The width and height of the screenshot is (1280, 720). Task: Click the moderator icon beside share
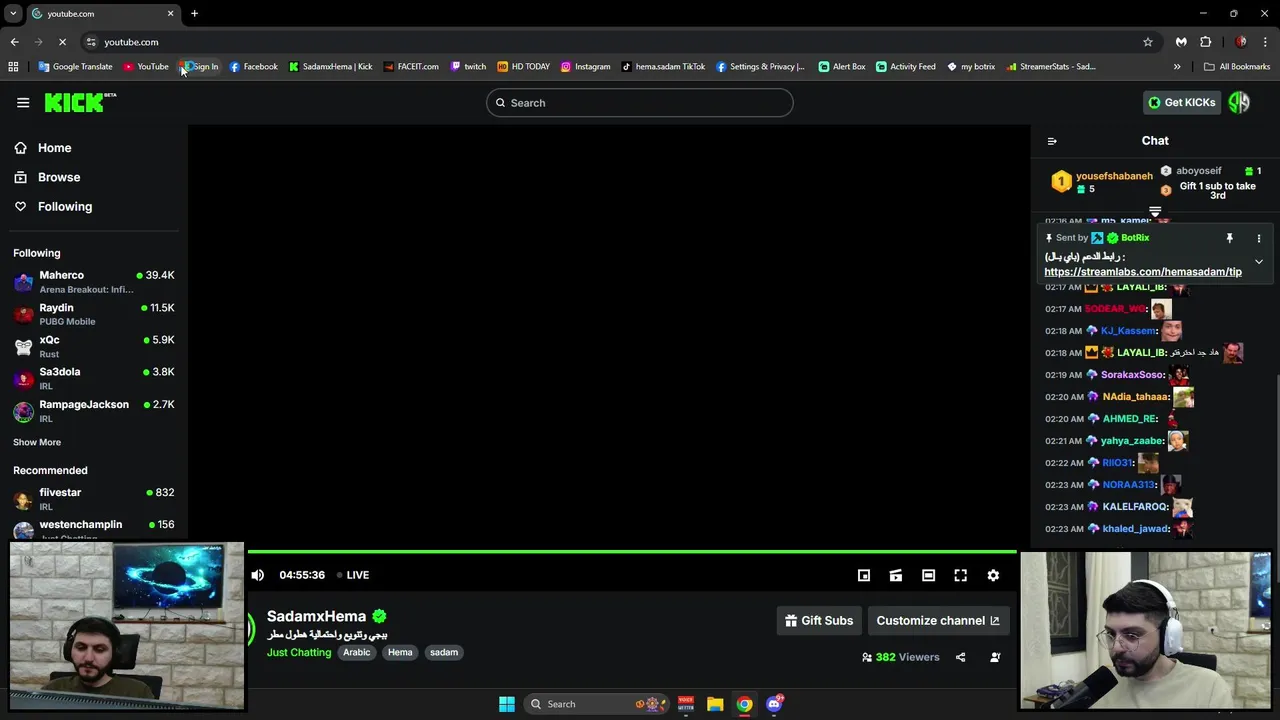click(x=995, y=657)
